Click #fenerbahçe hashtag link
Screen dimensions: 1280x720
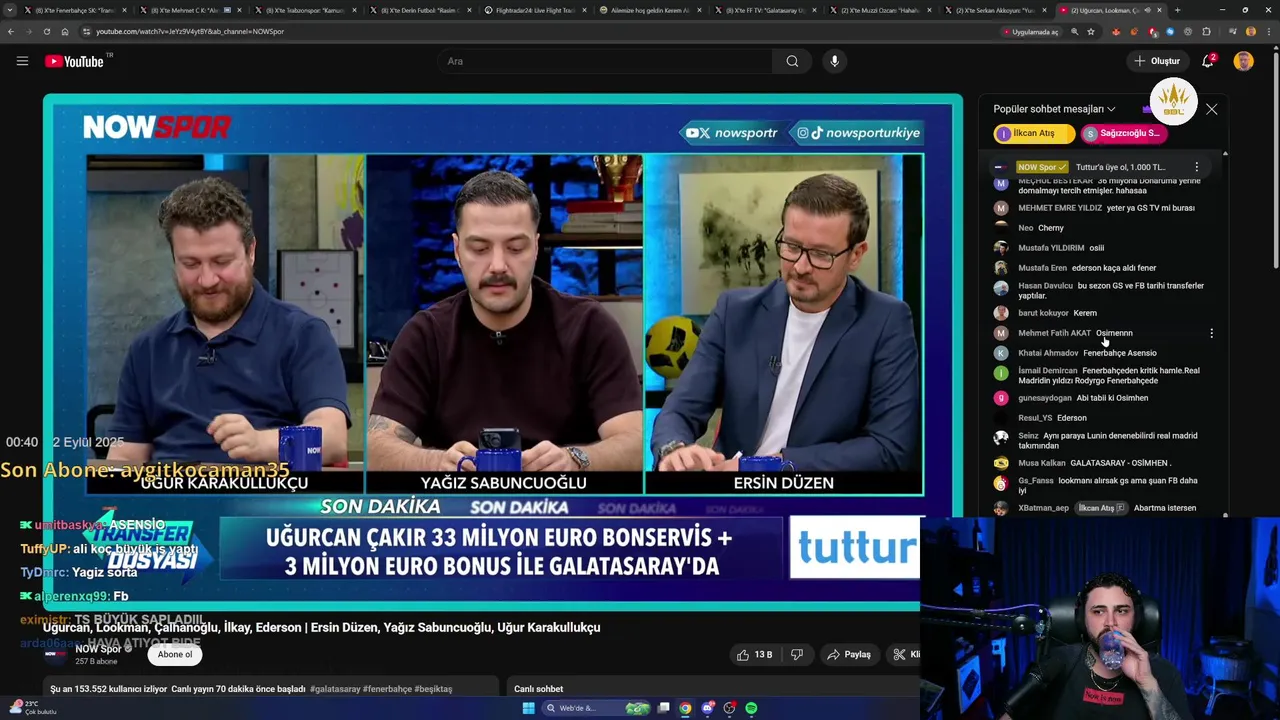coord(386,689)
